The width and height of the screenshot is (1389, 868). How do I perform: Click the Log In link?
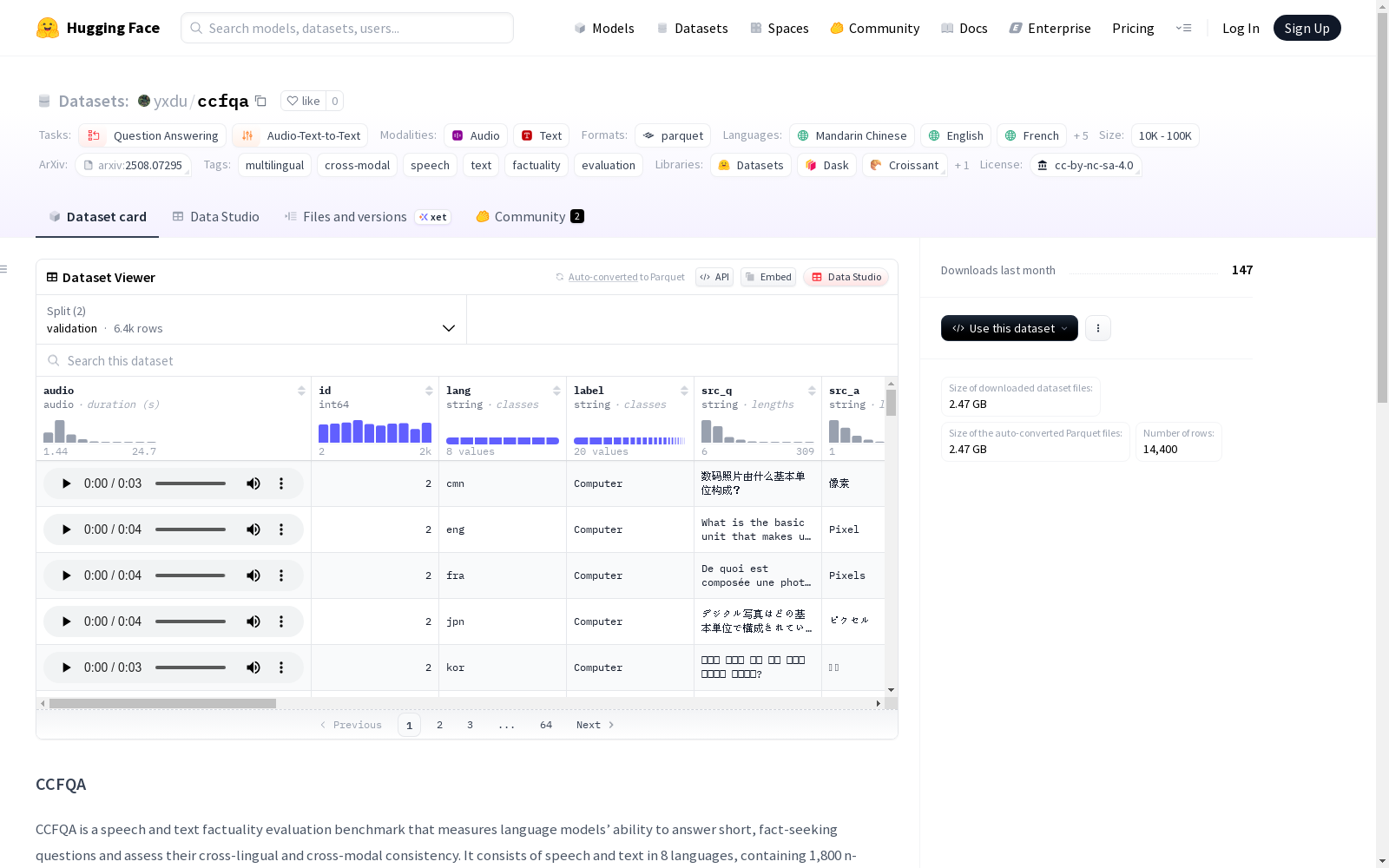point(1241,28)
